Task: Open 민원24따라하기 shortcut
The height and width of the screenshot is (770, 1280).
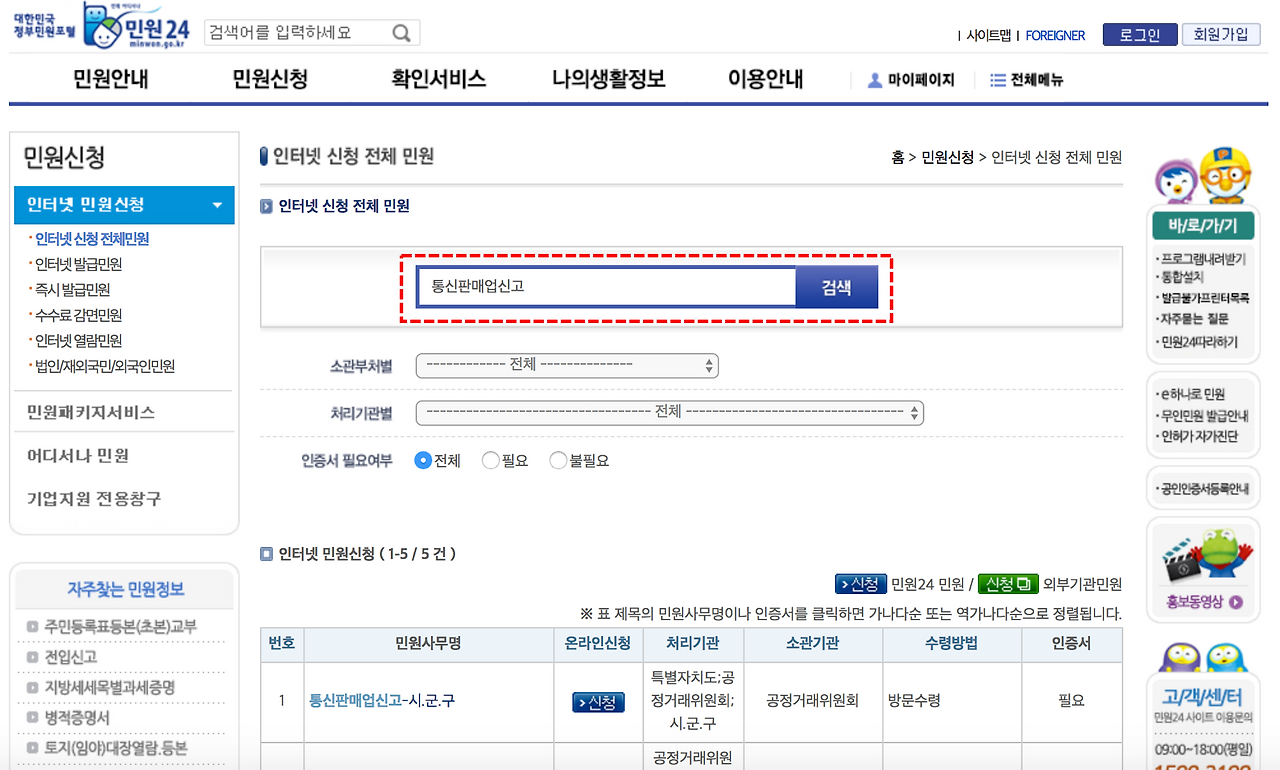Action: coord(1199,341)
